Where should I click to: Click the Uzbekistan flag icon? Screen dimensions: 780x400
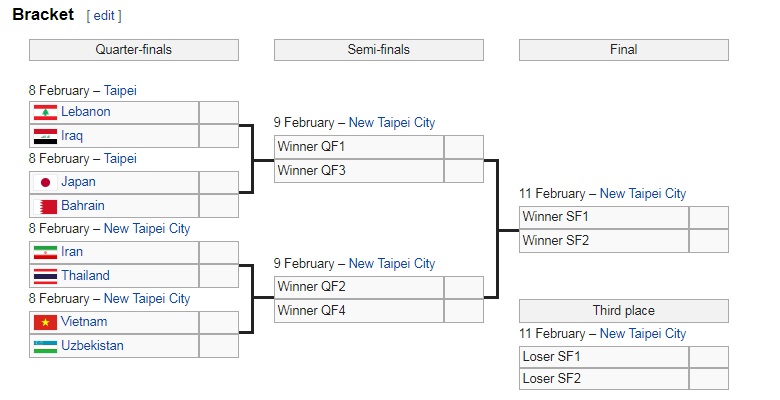coord(45,346)
